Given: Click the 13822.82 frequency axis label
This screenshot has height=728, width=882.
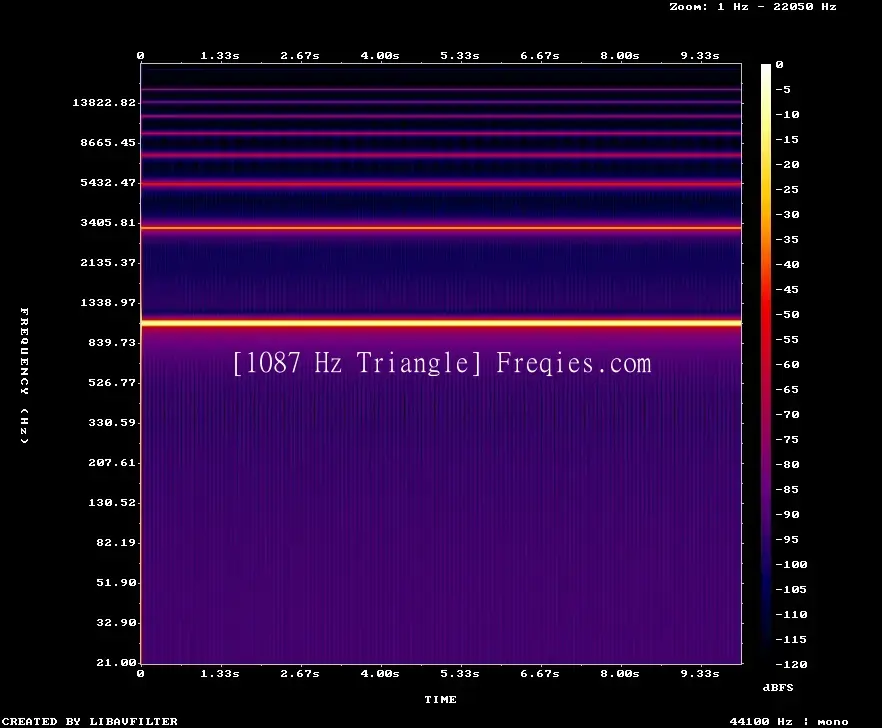Looking at the screenshot, I should click(104, 102).
